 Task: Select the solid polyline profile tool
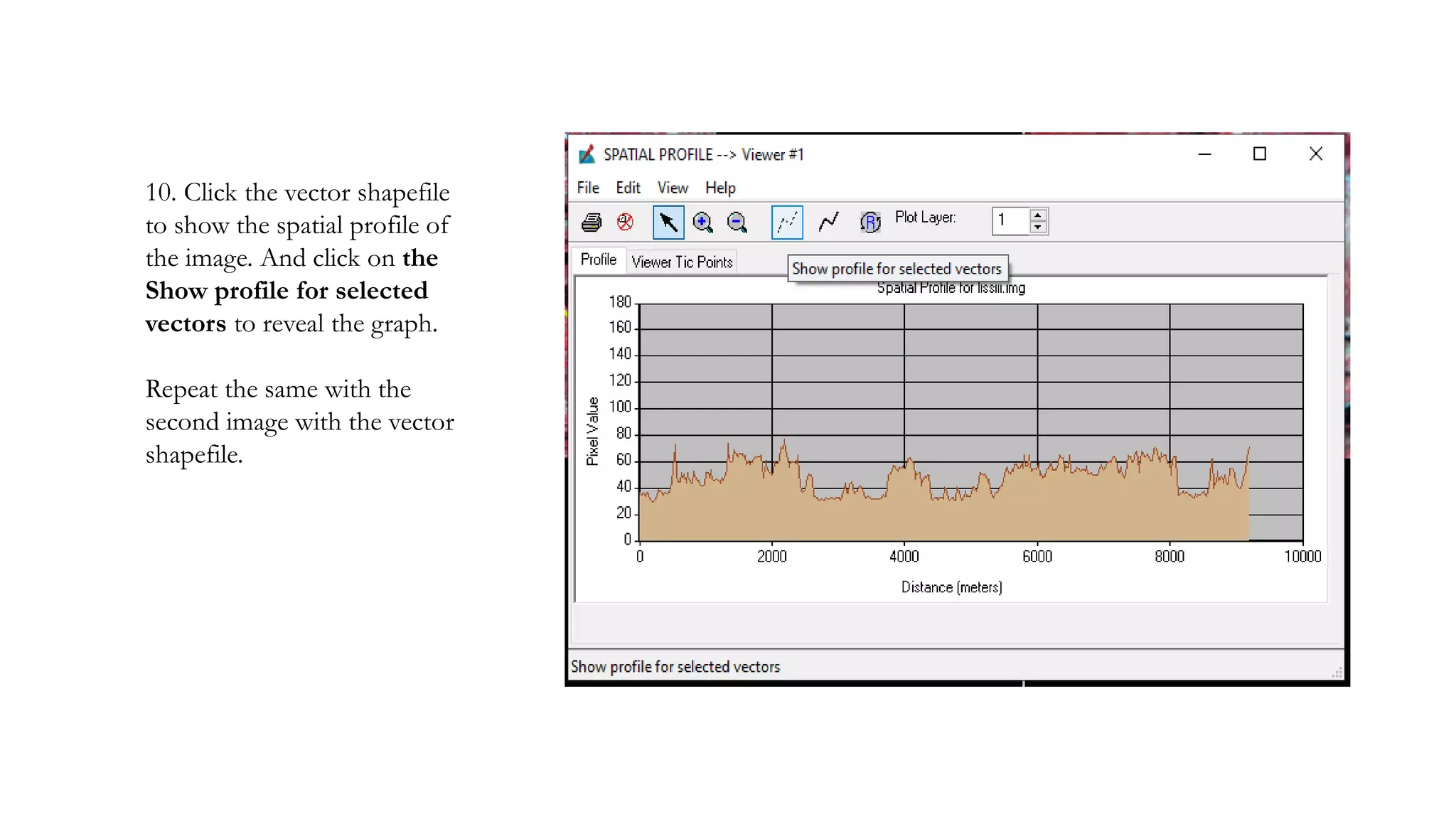click(828, 223)
